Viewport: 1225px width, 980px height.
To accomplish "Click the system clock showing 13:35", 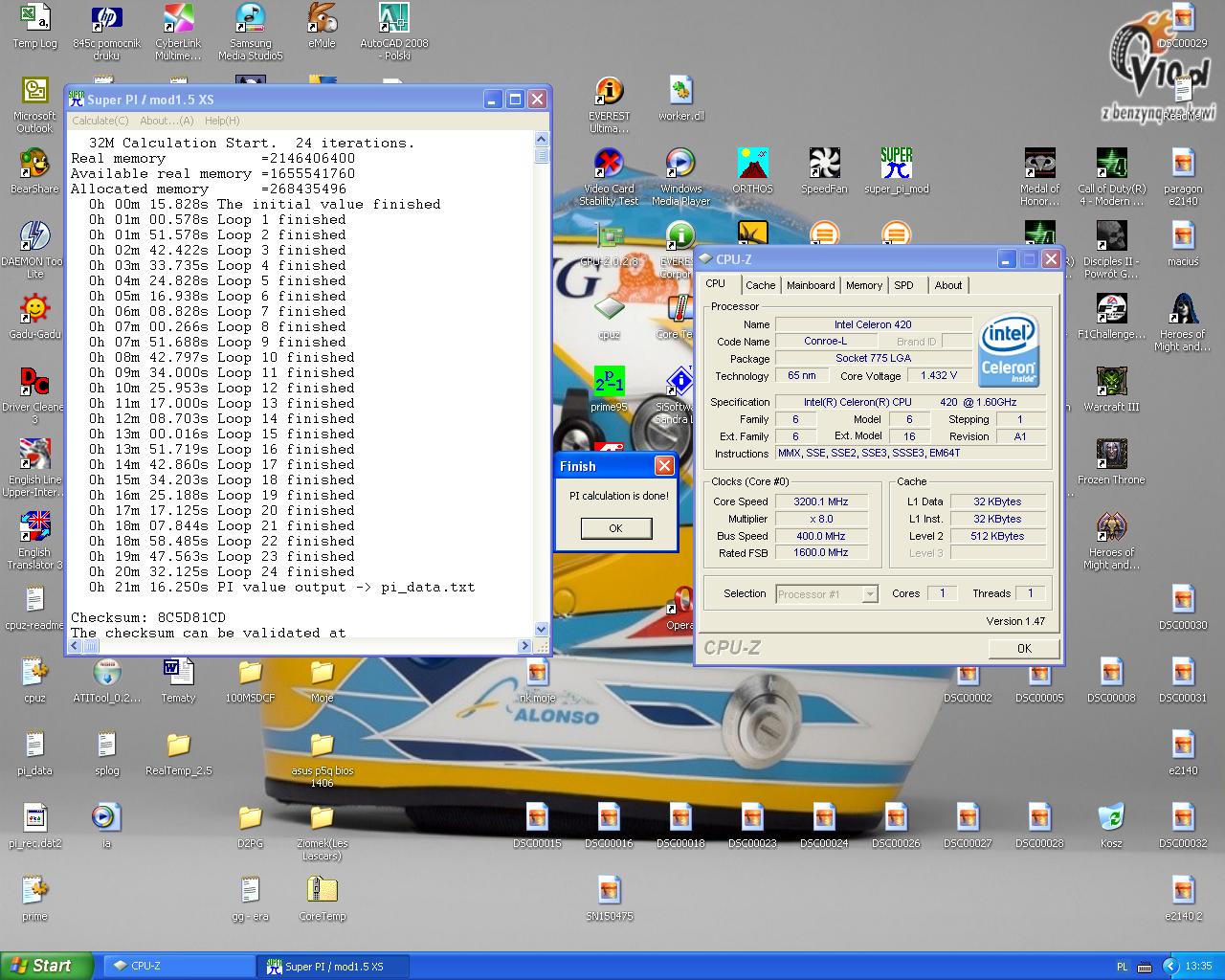I will click(x=1198, y=967).
